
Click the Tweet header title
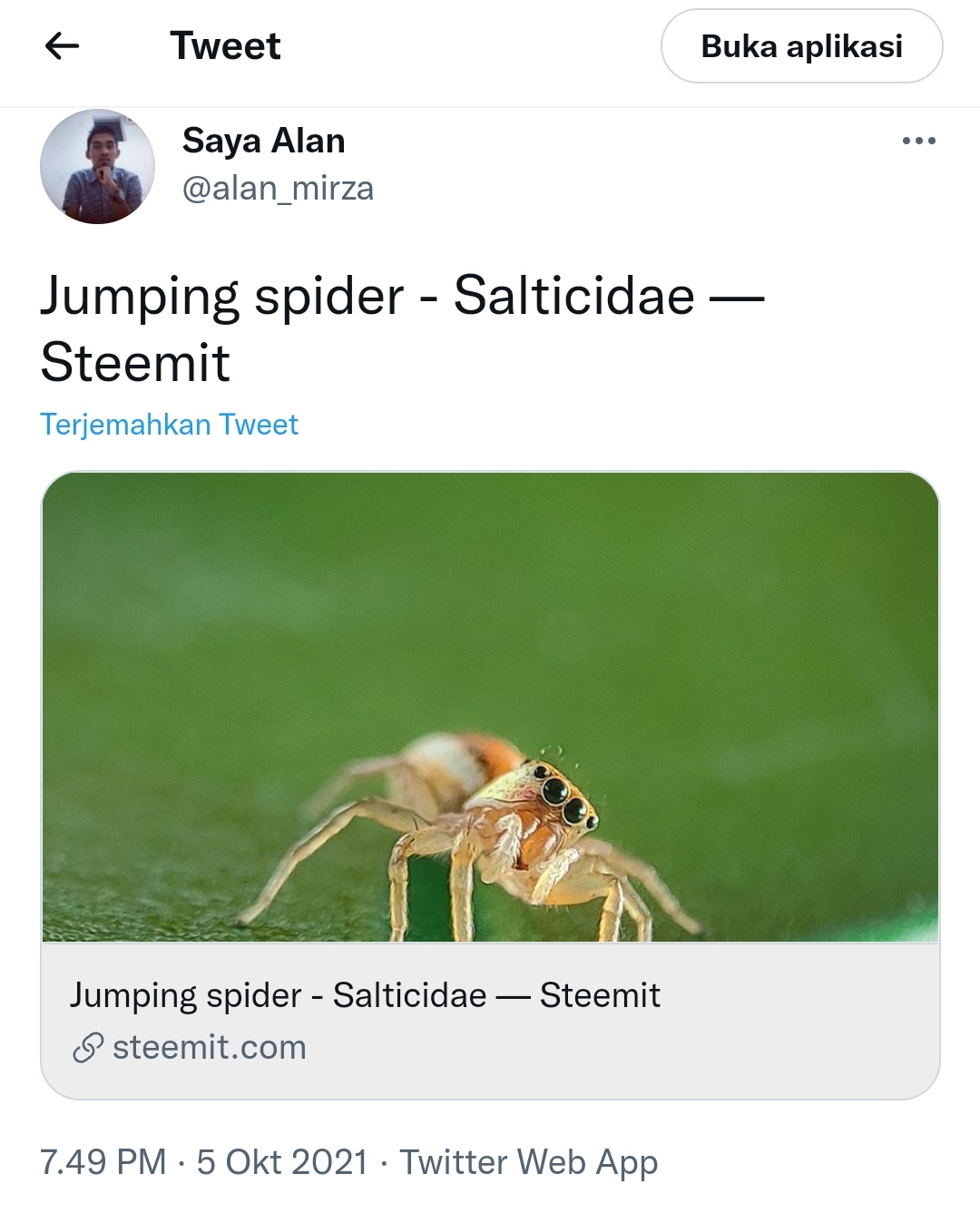pyautogui.click(x=225, y=46)
